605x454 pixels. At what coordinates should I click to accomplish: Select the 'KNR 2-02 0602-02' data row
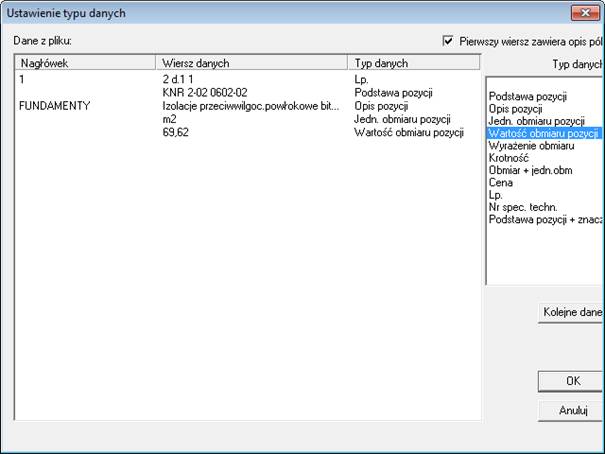(204, 91)
